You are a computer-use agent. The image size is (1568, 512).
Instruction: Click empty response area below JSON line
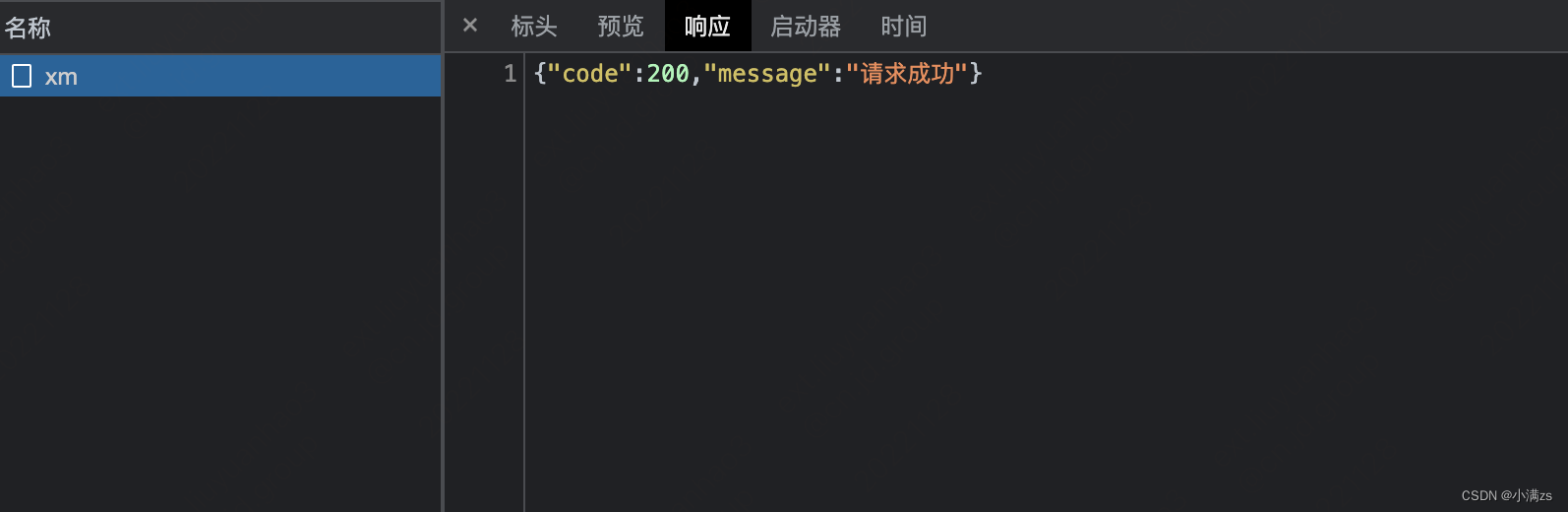1046,295
